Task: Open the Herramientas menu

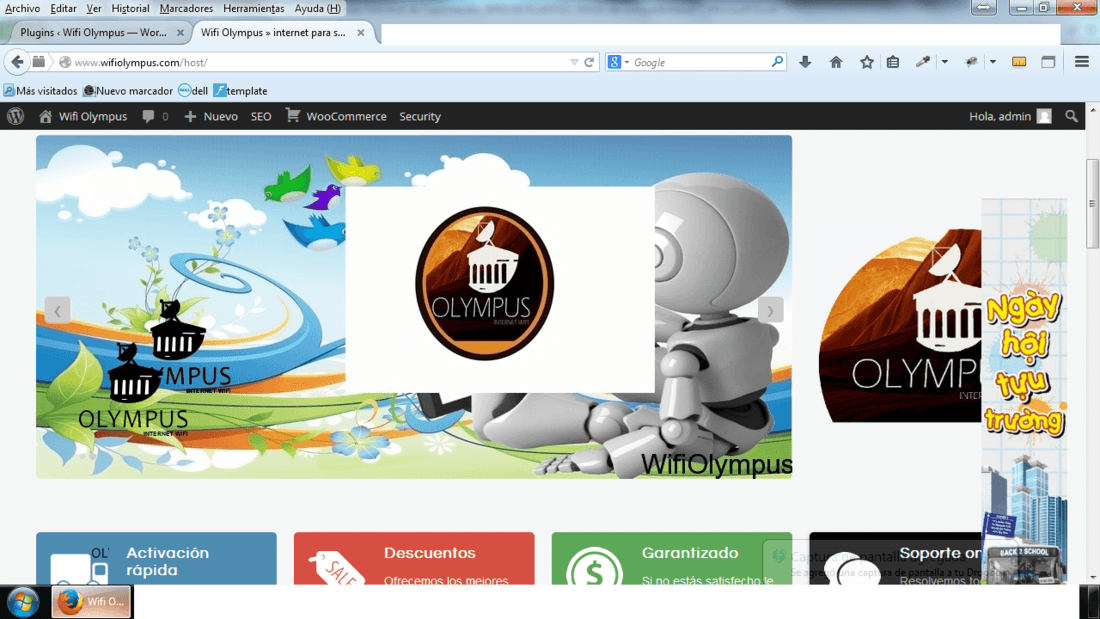Action: pyautogui.click(x=253, y=8)
